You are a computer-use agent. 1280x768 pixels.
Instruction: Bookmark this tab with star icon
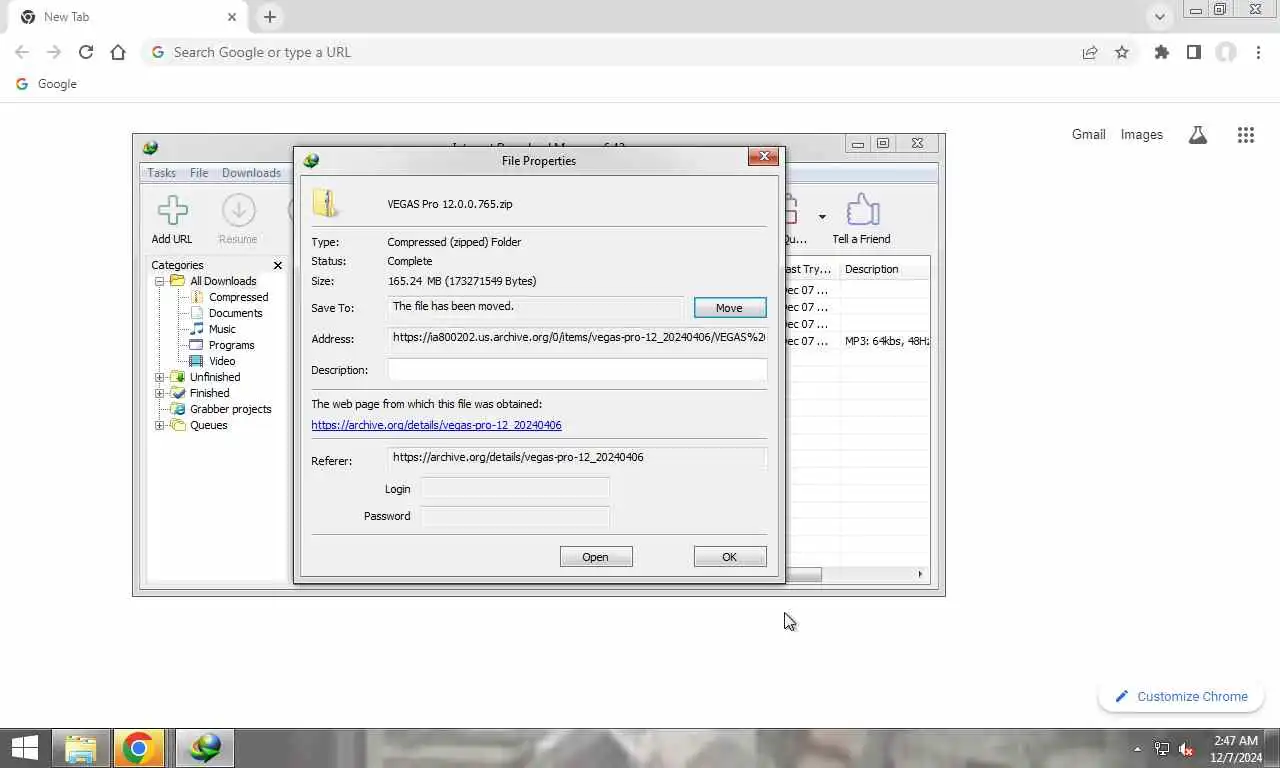click(x=1122, y=52)
